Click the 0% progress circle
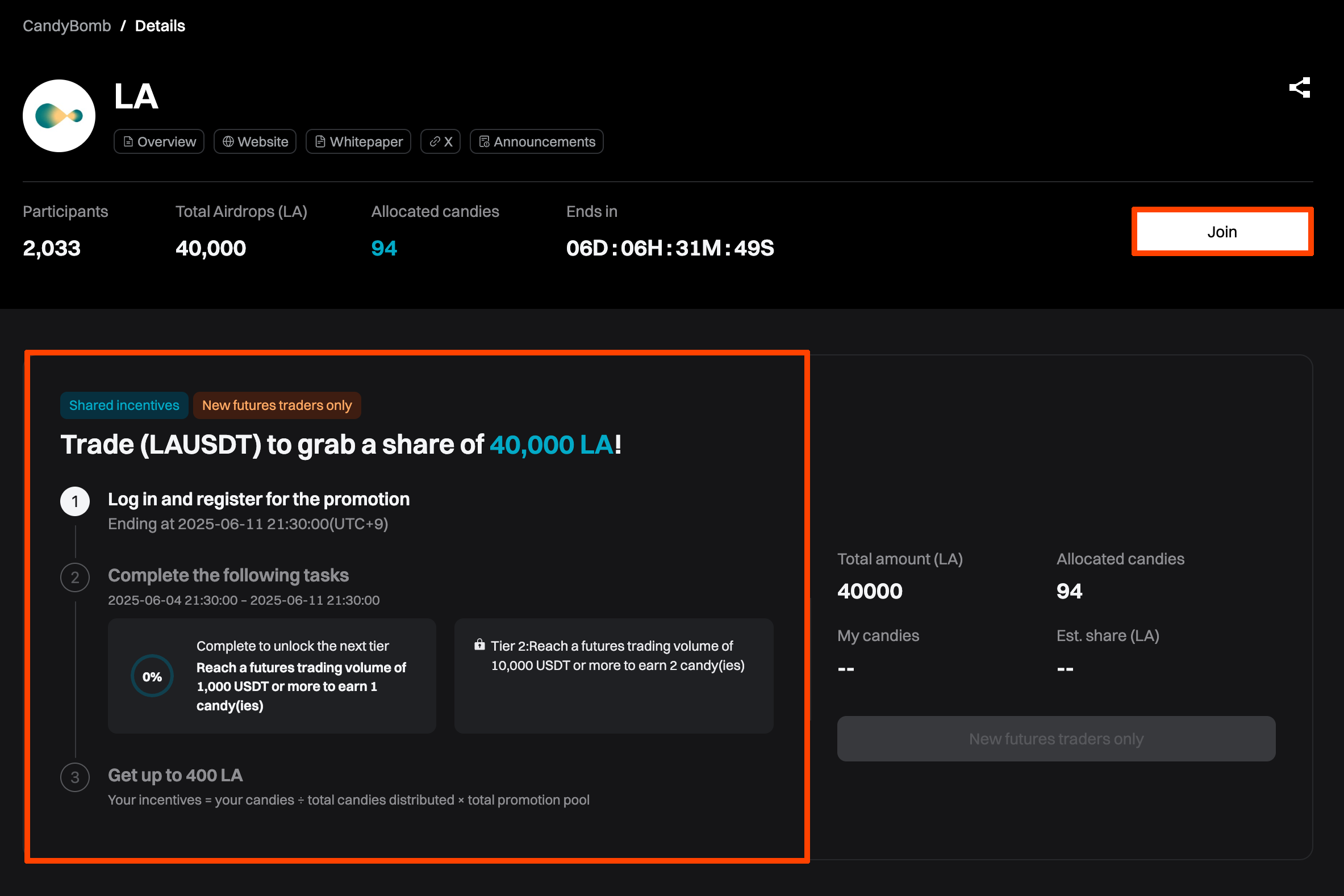This screenshot has width=1344, height=896. pyautogui.click(x=152, y=676)
